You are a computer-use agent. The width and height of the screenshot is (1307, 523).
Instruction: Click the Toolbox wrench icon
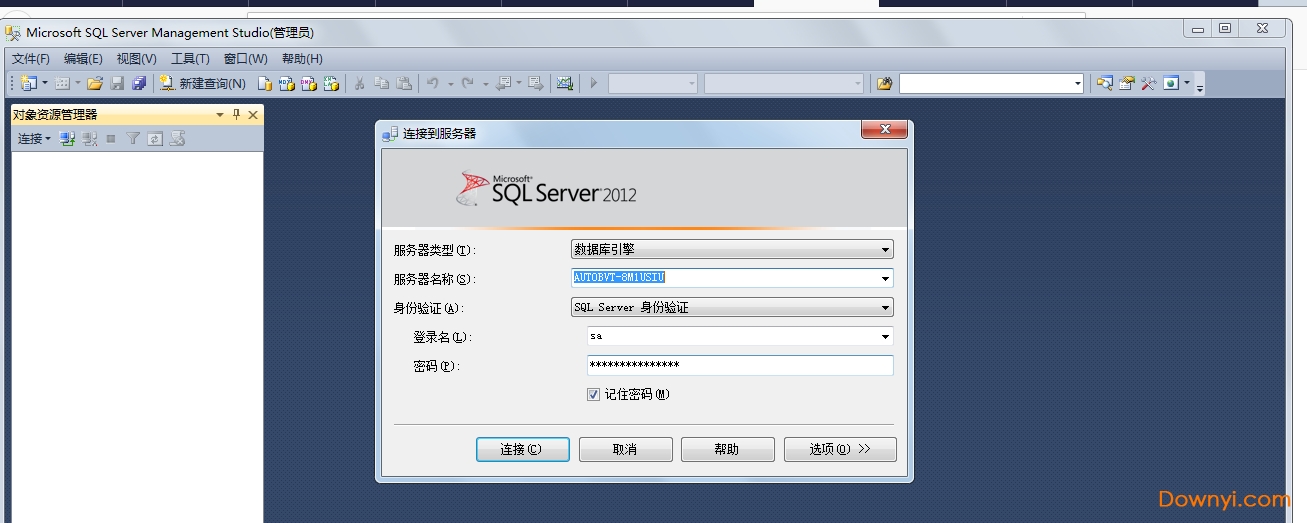coord(1148,84)
